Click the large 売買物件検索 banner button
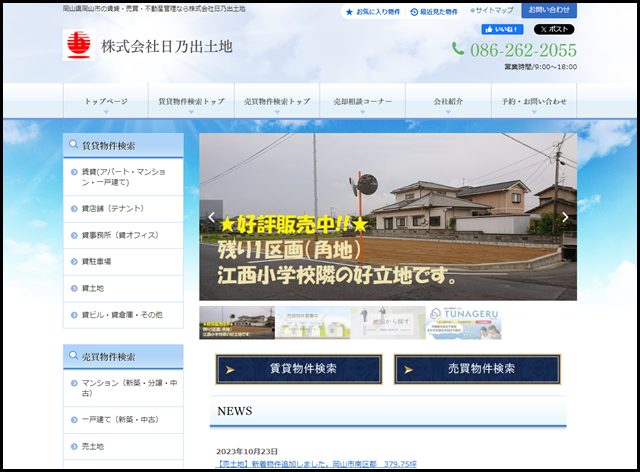 click(477, 369)
